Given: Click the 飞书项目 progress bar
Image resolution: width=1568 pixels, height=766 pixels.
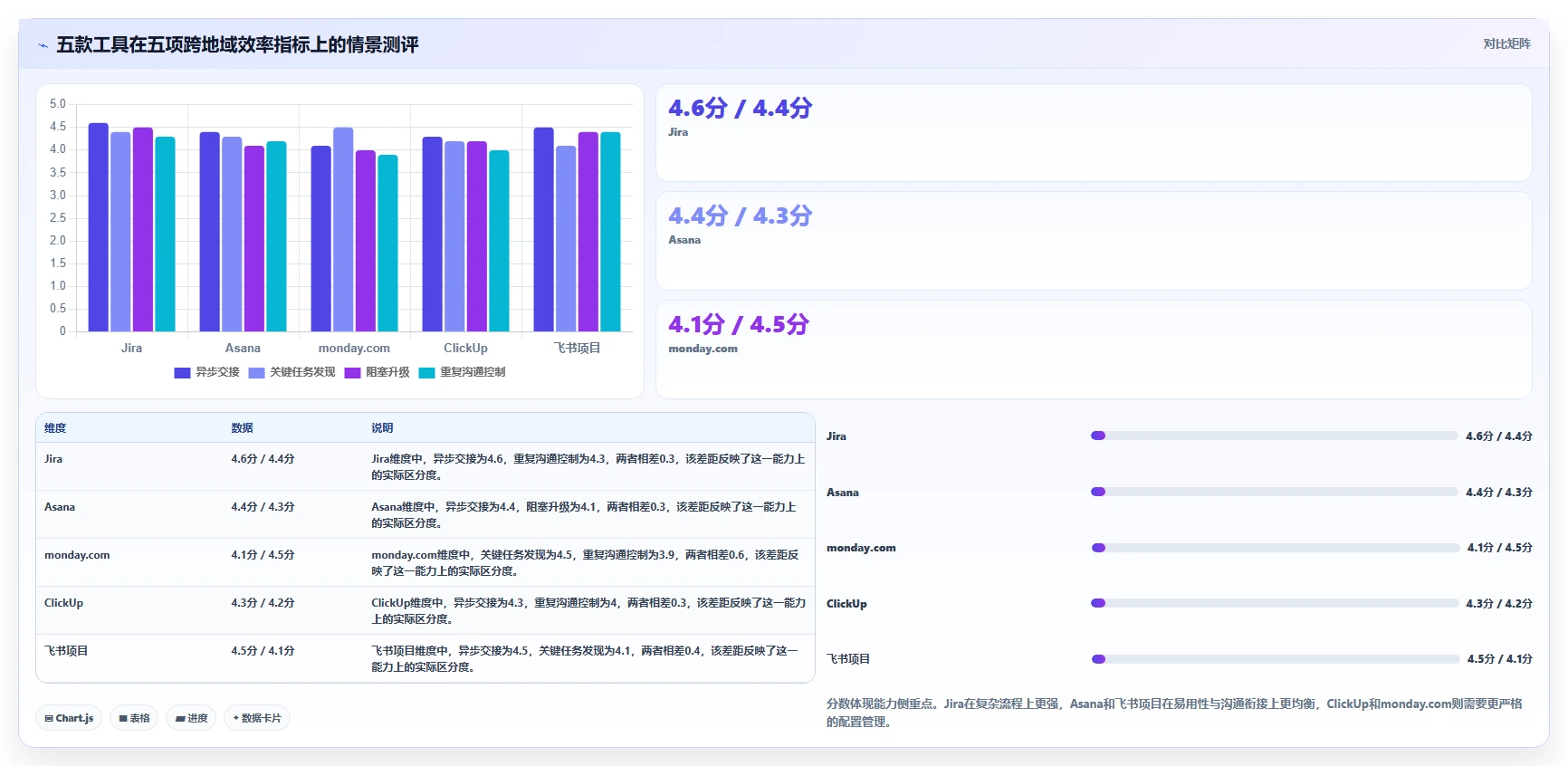Looking at the screenshot, I should tap(1275, 659).
